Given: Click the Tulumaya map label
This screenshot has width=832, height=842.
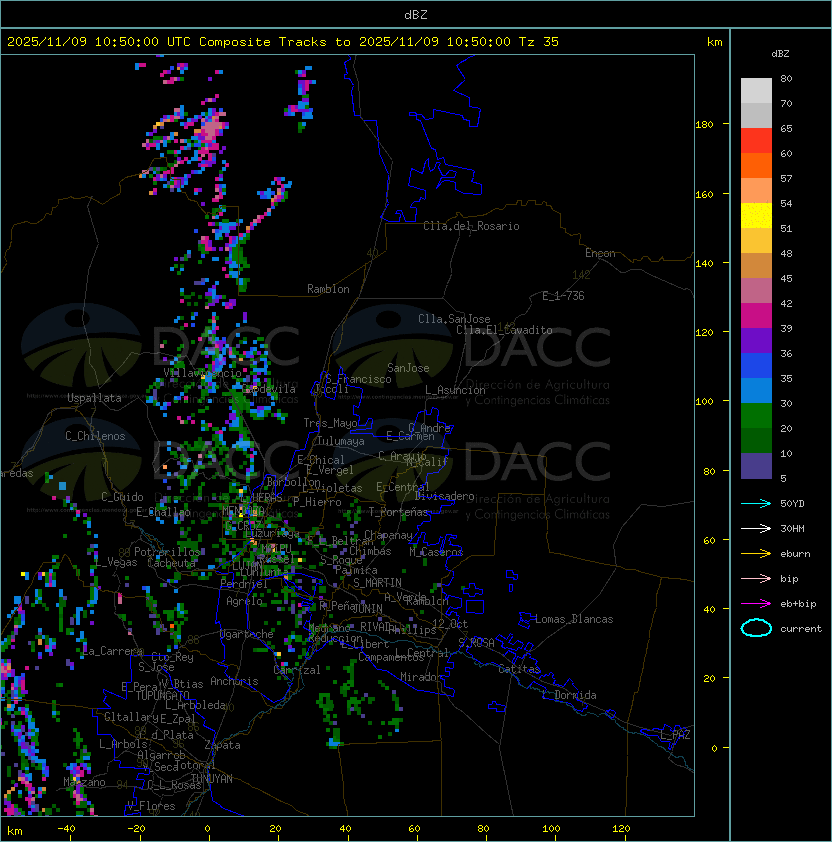Looking at the screenshot, I should click(x=341, y=441).
